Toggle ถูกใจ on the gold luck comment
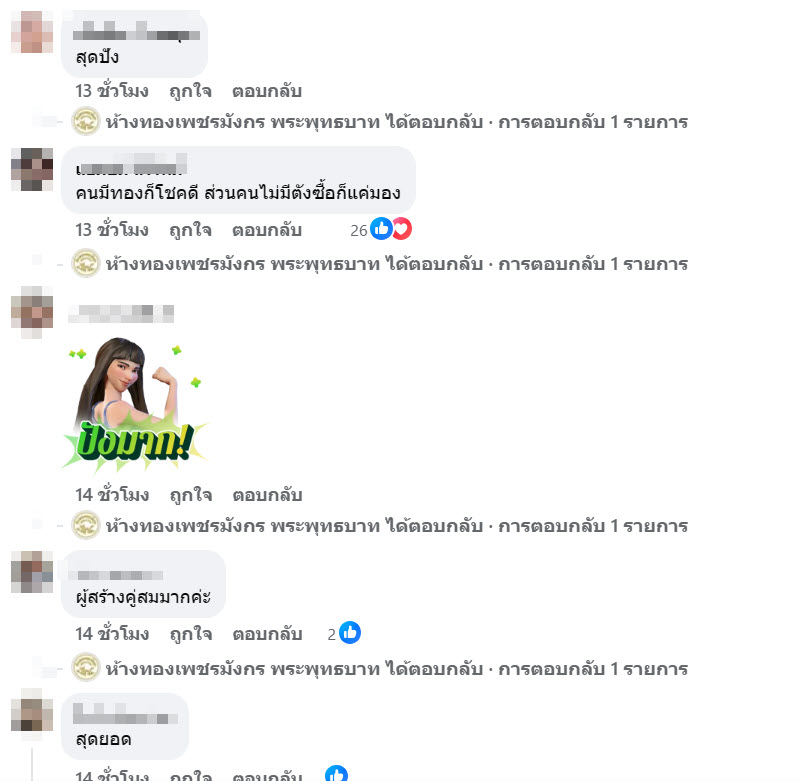 [x=191, y=230]
